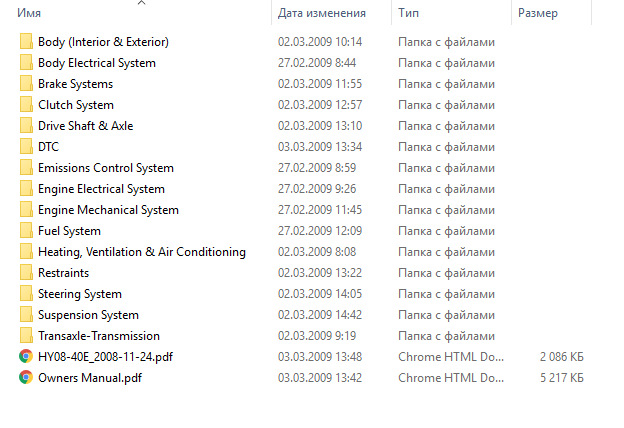Screen dimensions: 624x428
Task: Click the DTC folder icon
Action: pyautogui.click(x=25, y=147)
